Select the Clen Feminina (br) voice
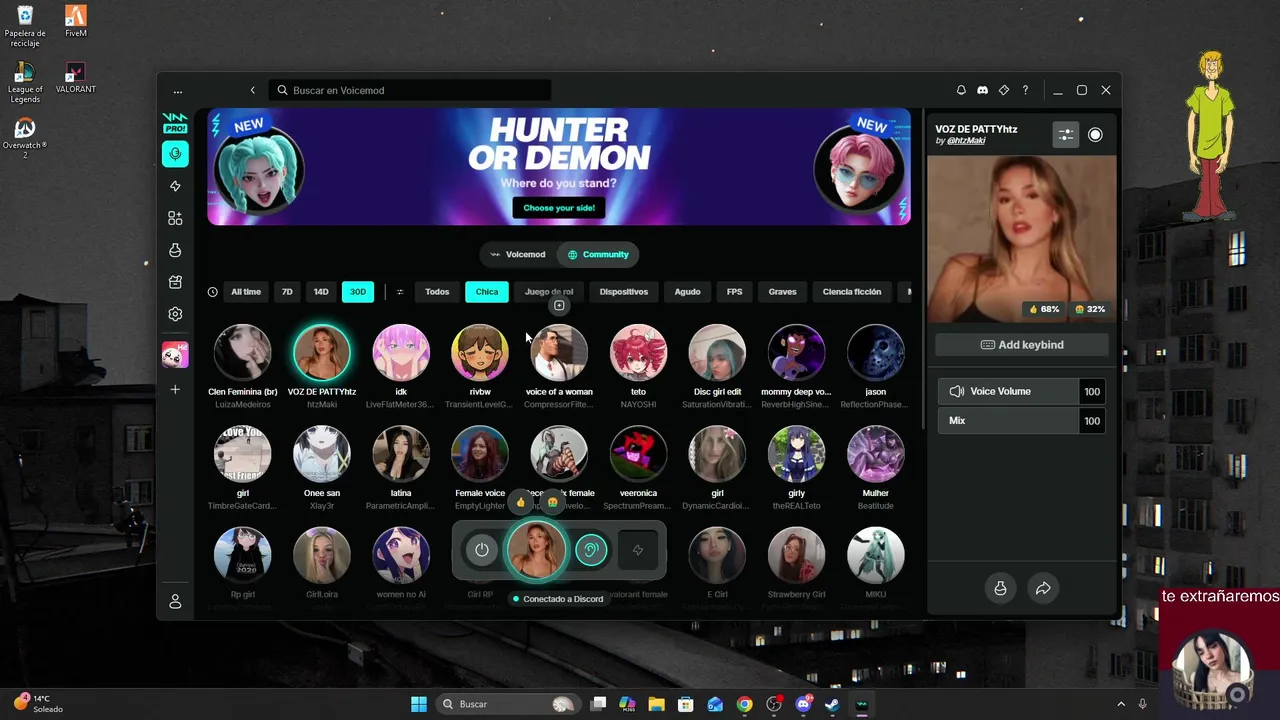Screen dimensions: 1280x720 (242, 353)
